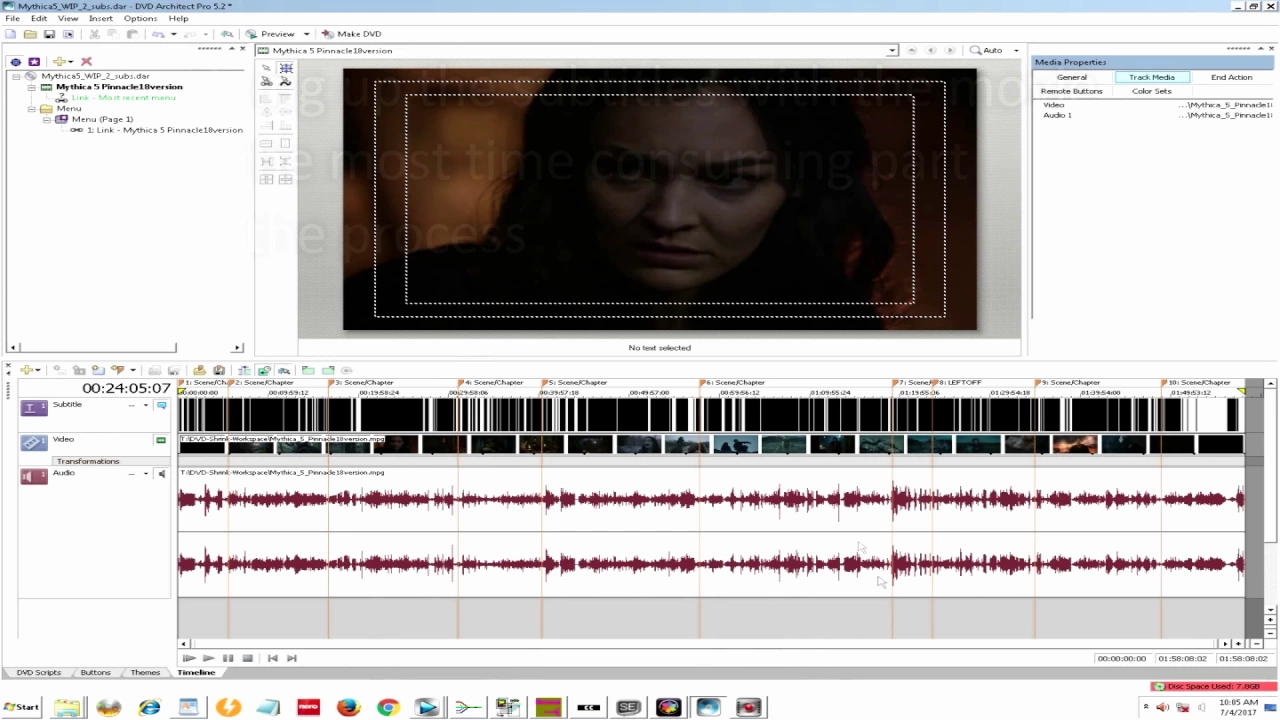The image size is (1280, 720).
Task: Click the 6: Scene/Chapter marker
Action: [x=733, y=383]
